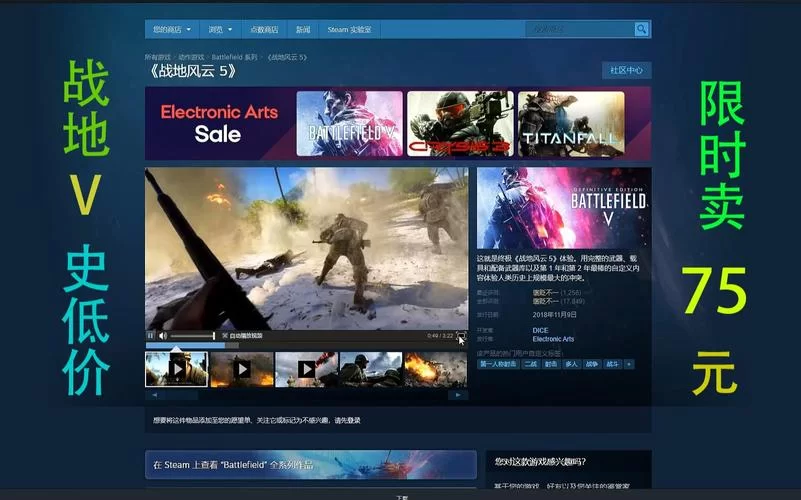
Task: Show previous thumbnails with the left arrow
Action: 154,395
